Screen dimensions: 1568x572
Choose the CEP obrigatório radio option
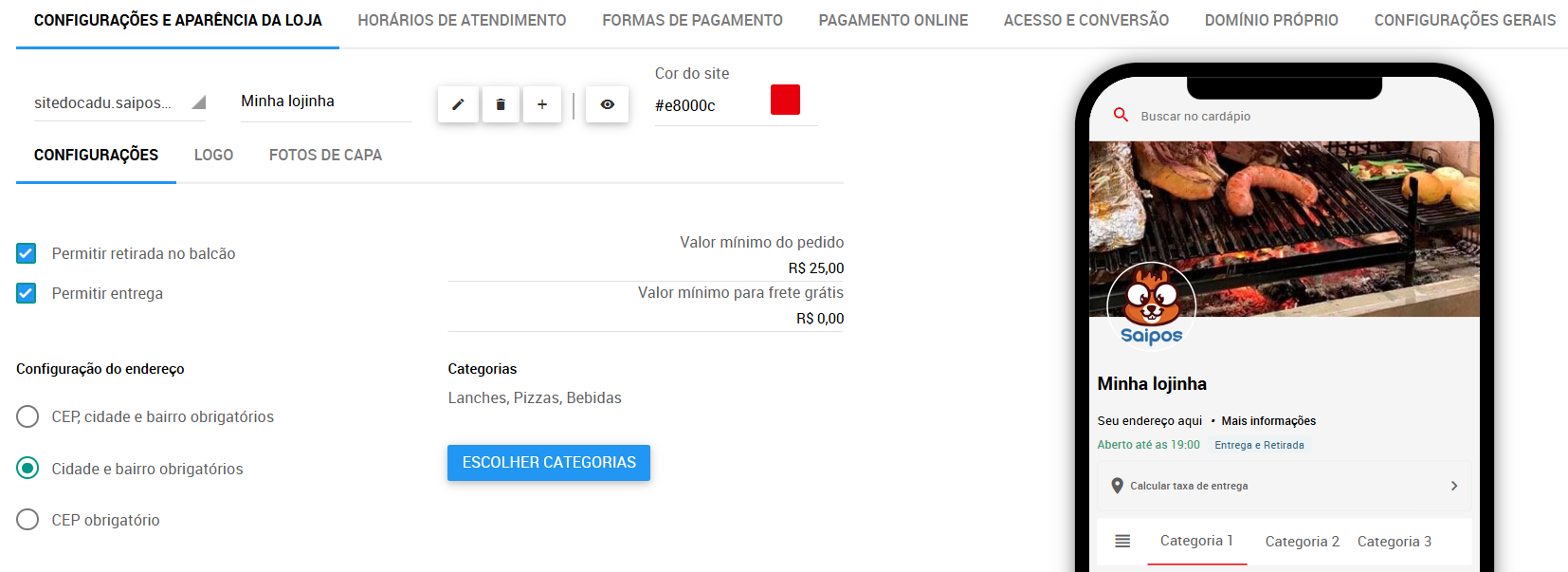27,520
